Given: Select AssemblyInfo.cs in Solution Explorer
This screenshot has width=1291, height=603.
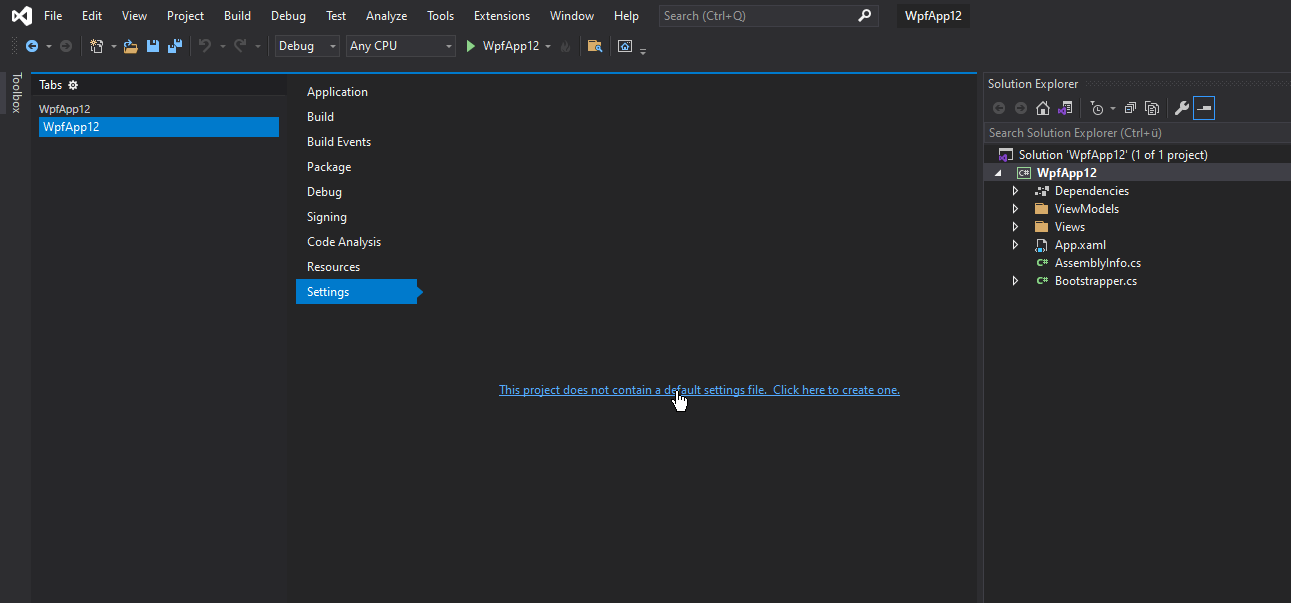Looking at the screenshot, I should click(x=1097, y=263).
